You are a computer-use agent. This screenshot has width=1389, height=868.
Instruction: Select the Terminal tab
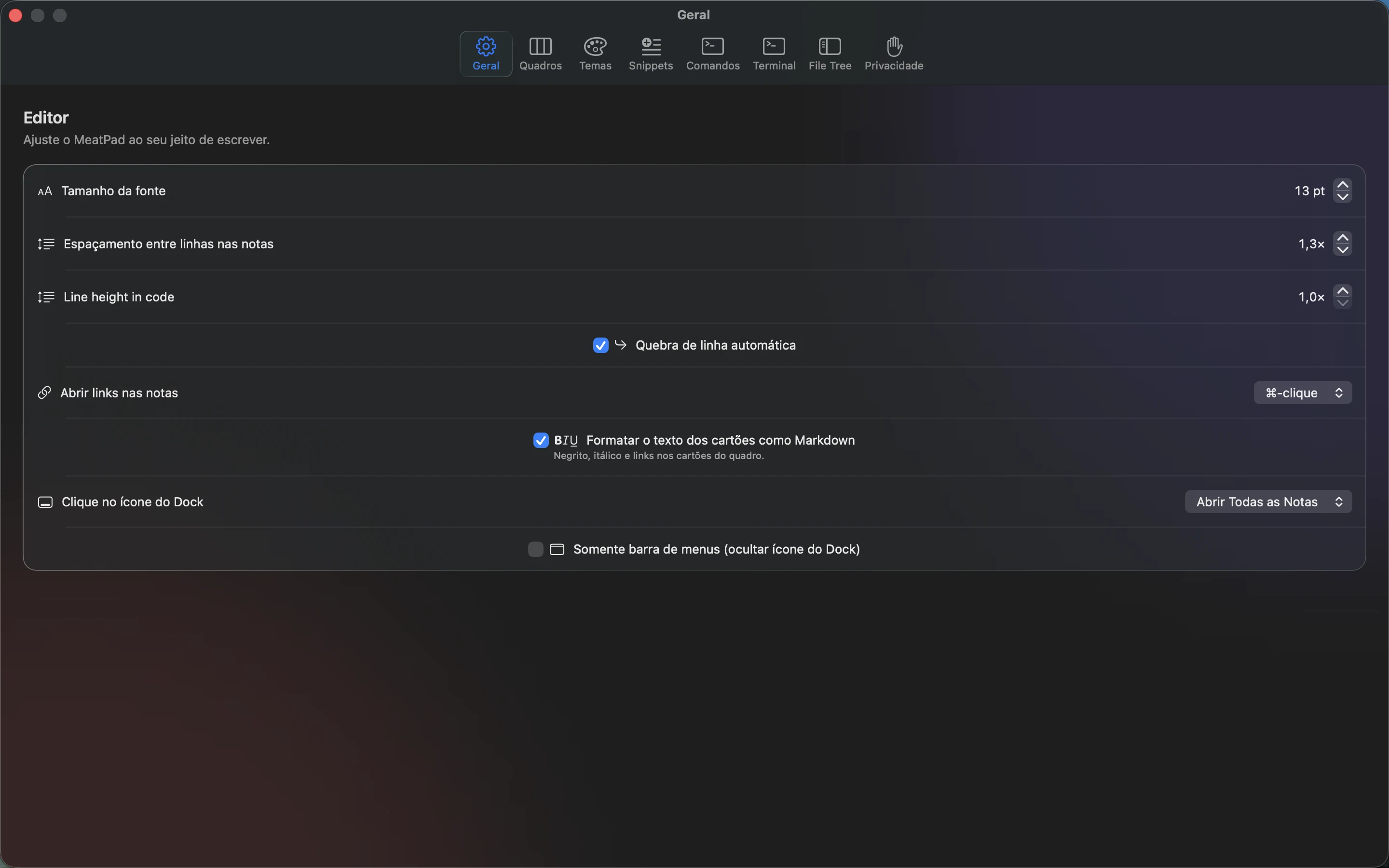pyautogui.click(x=774, y=54)
